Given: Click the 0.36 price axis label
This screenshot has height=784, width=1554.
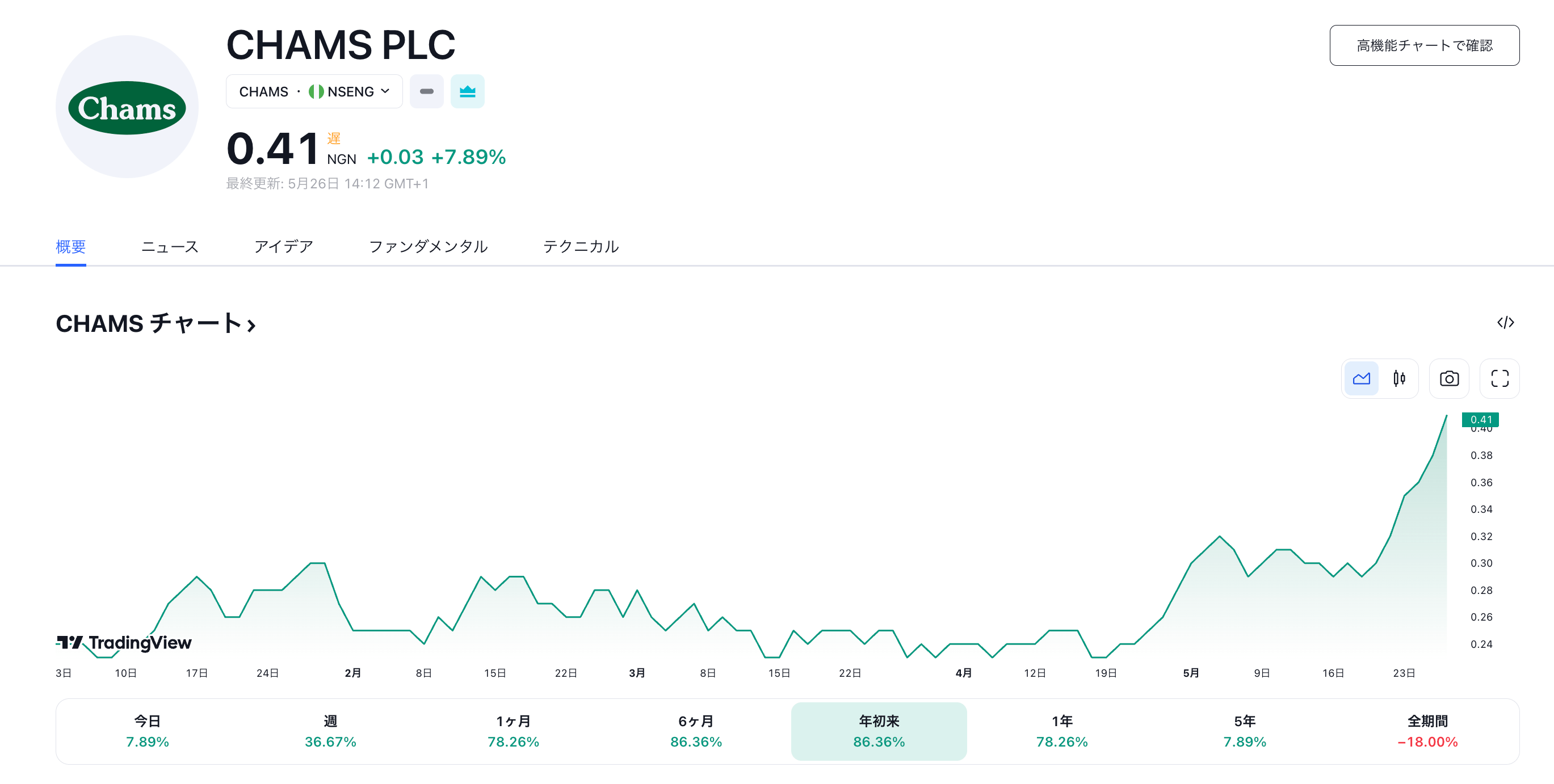Looking at the screenshot, I should 1481,482.
